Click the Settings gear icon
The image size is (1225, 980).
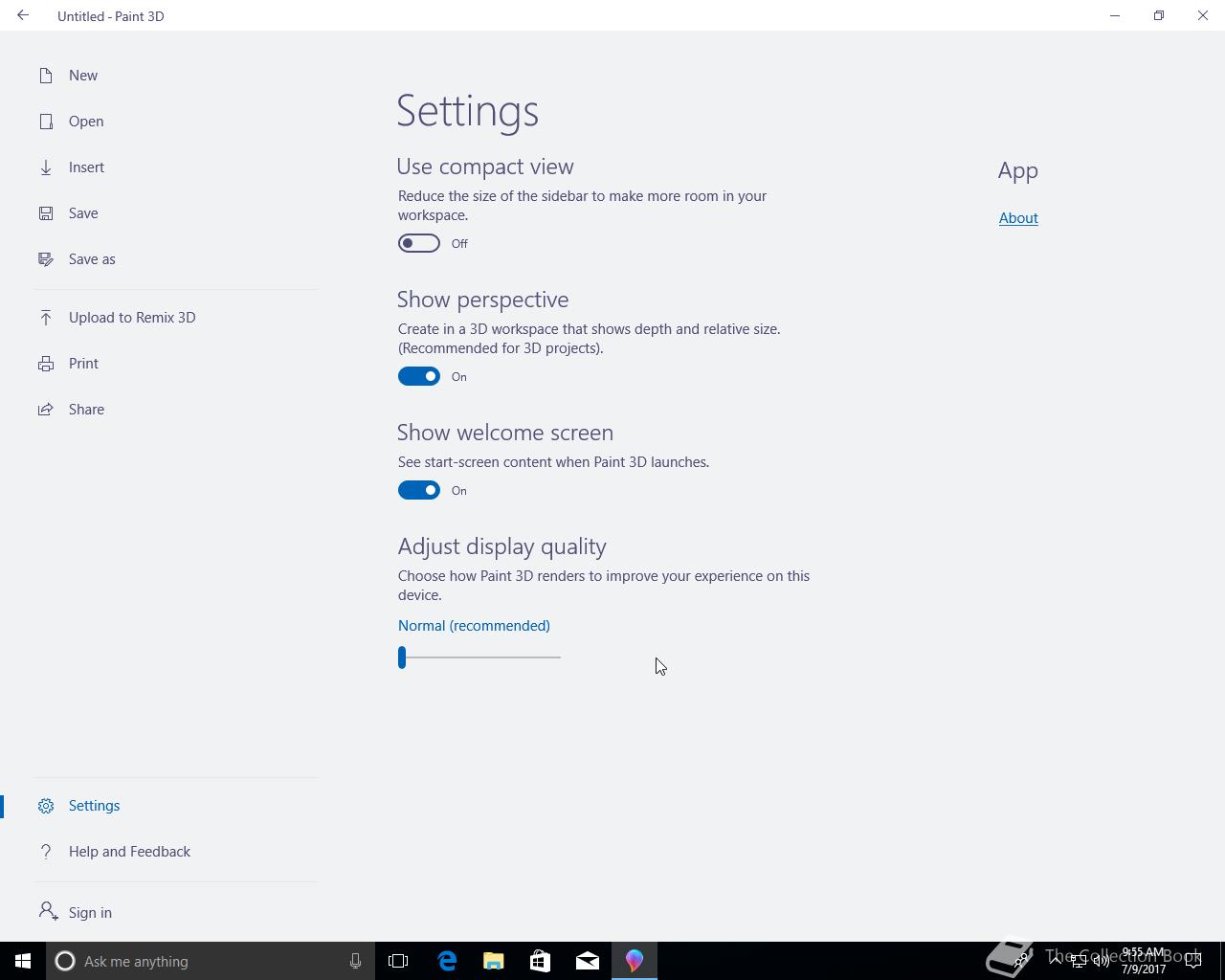pos(46,806)
